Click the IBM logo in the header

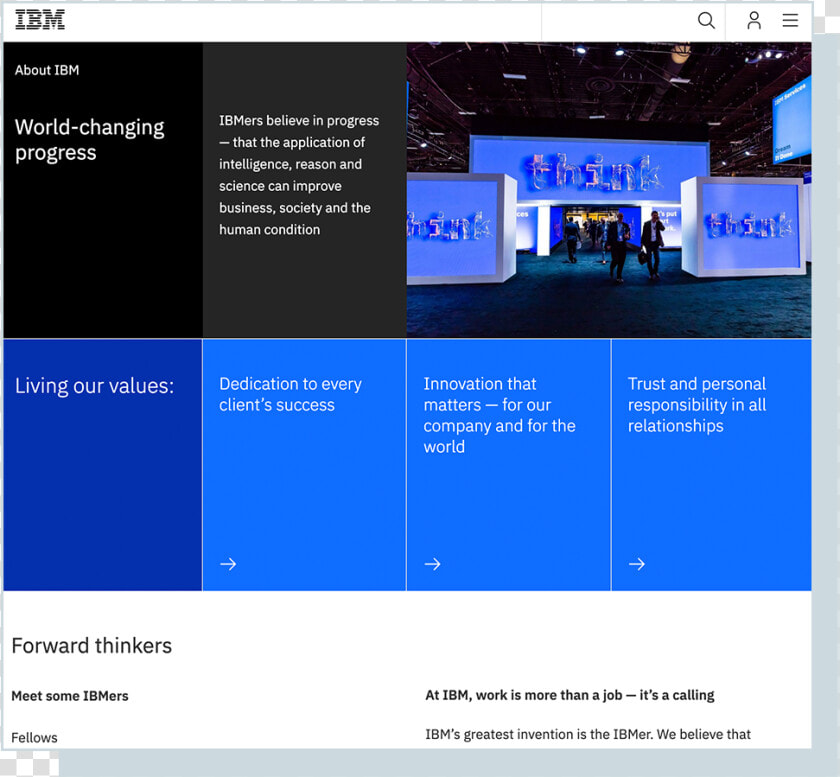(x=40, y=20)
